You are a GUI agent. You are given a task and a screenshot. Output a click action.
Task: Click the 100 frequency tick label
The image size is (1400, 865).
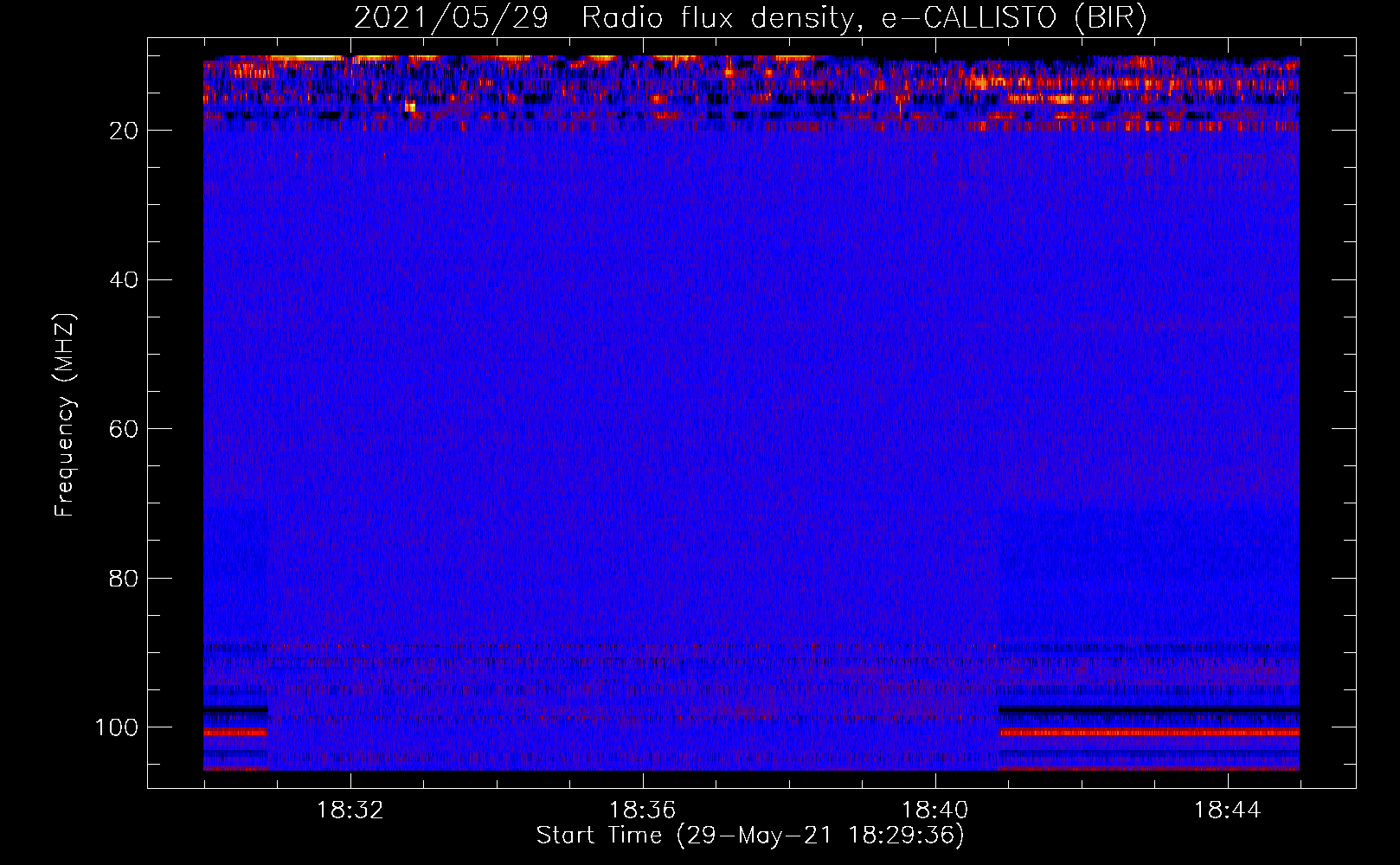(117, 727)
